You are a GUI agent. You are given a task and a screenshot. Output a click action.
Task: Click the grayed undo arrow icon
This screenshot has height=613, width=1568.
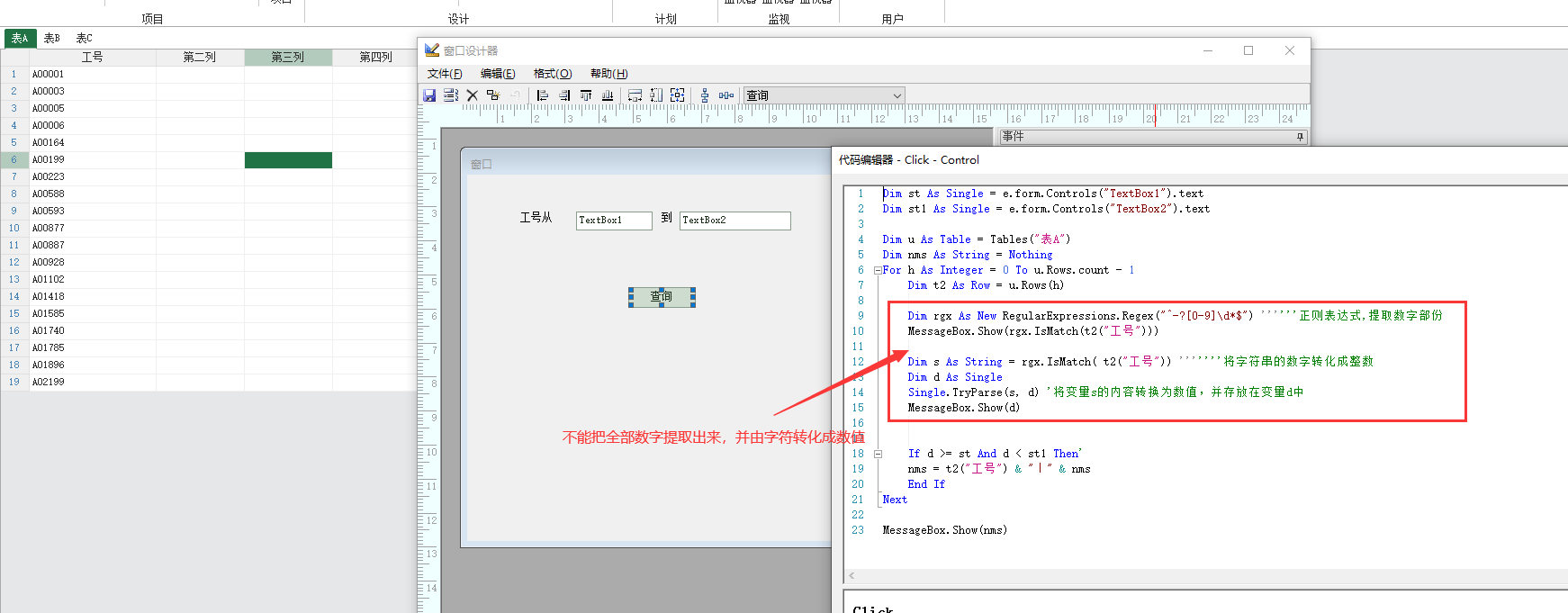[x=515, y=95]
